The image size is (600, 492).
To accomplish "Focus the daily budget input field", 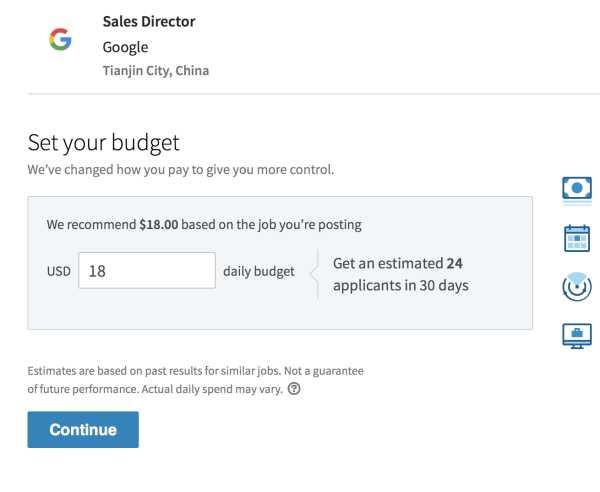I will coord(147,270).
